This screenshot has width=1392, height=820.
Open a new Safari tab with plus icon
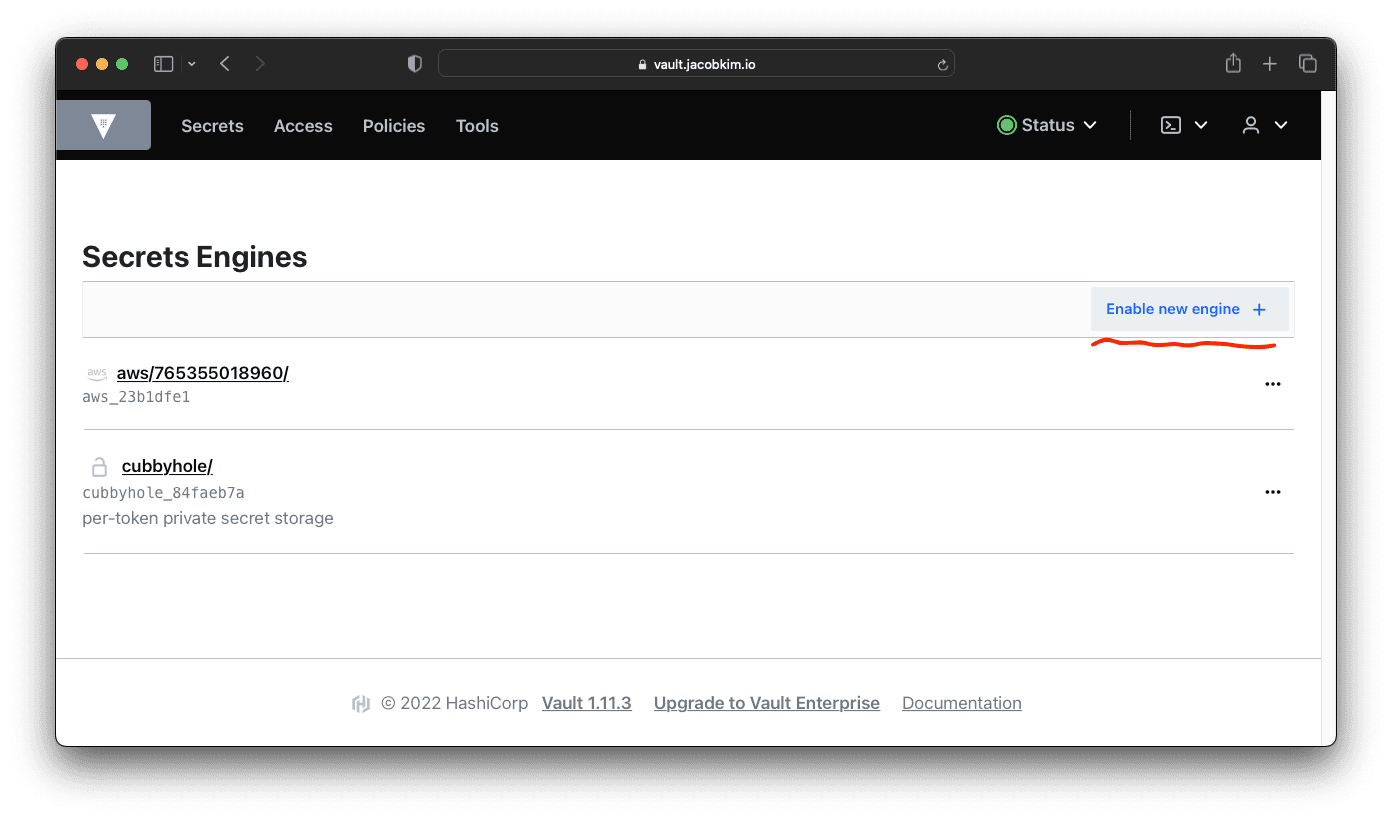1269,64
